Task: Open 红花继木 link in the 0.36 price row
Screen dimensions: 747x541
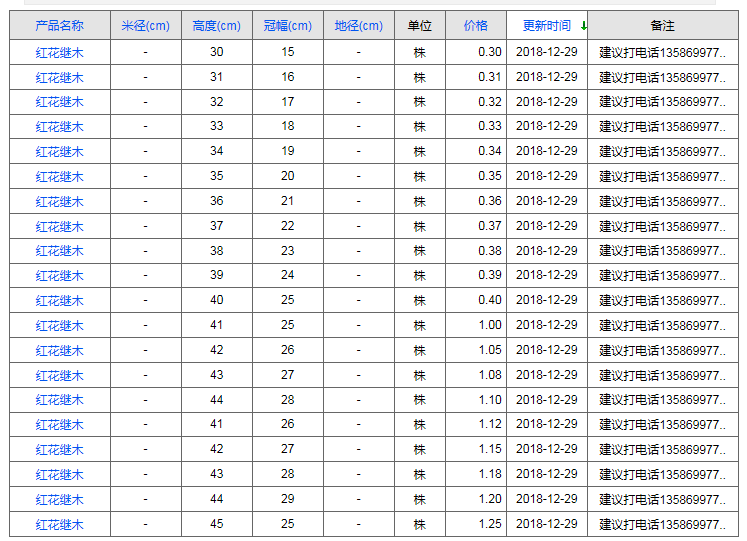Action: [60, 201]
